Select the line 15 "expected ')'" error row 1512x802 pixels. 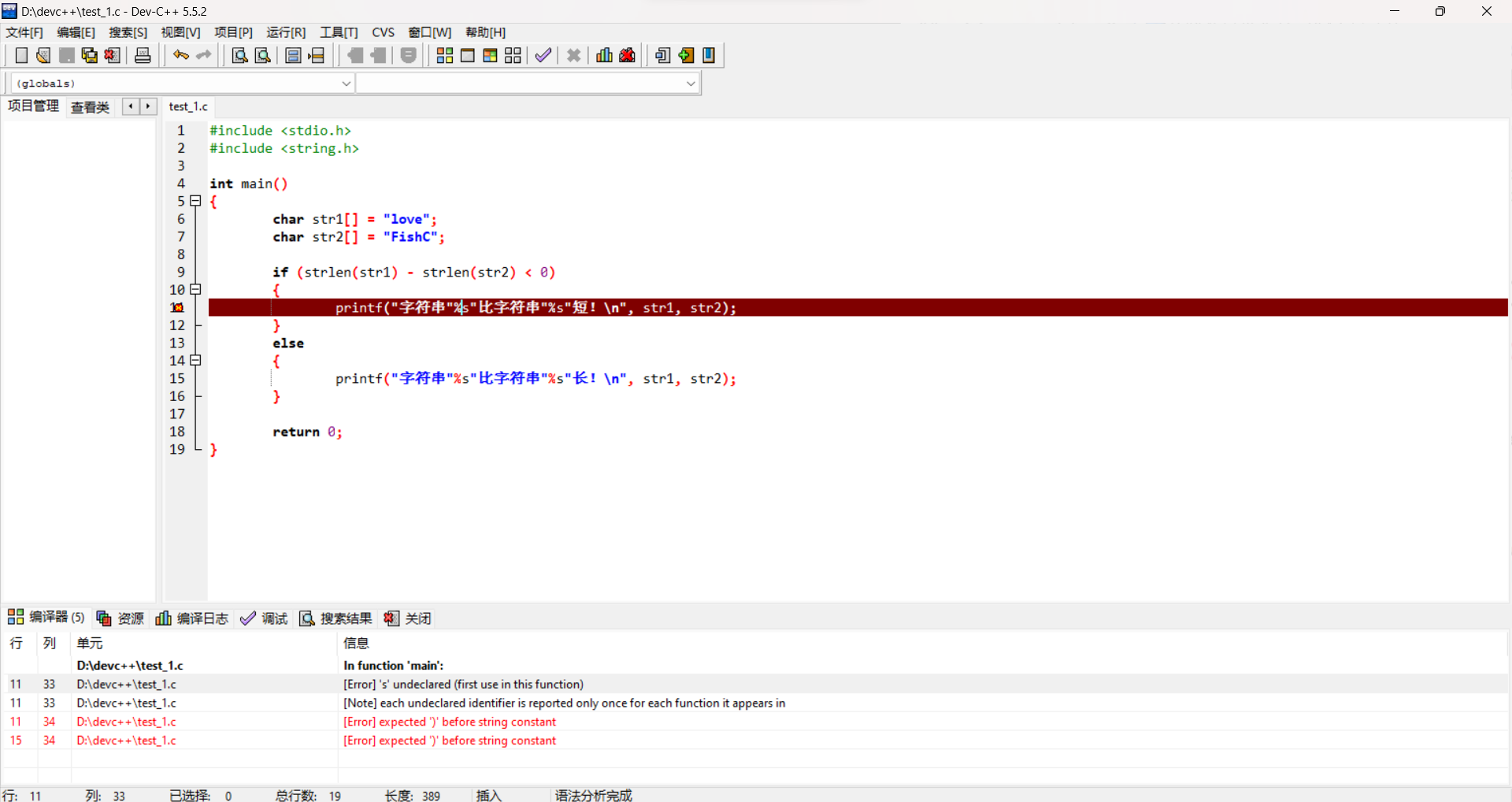point(756,741)
